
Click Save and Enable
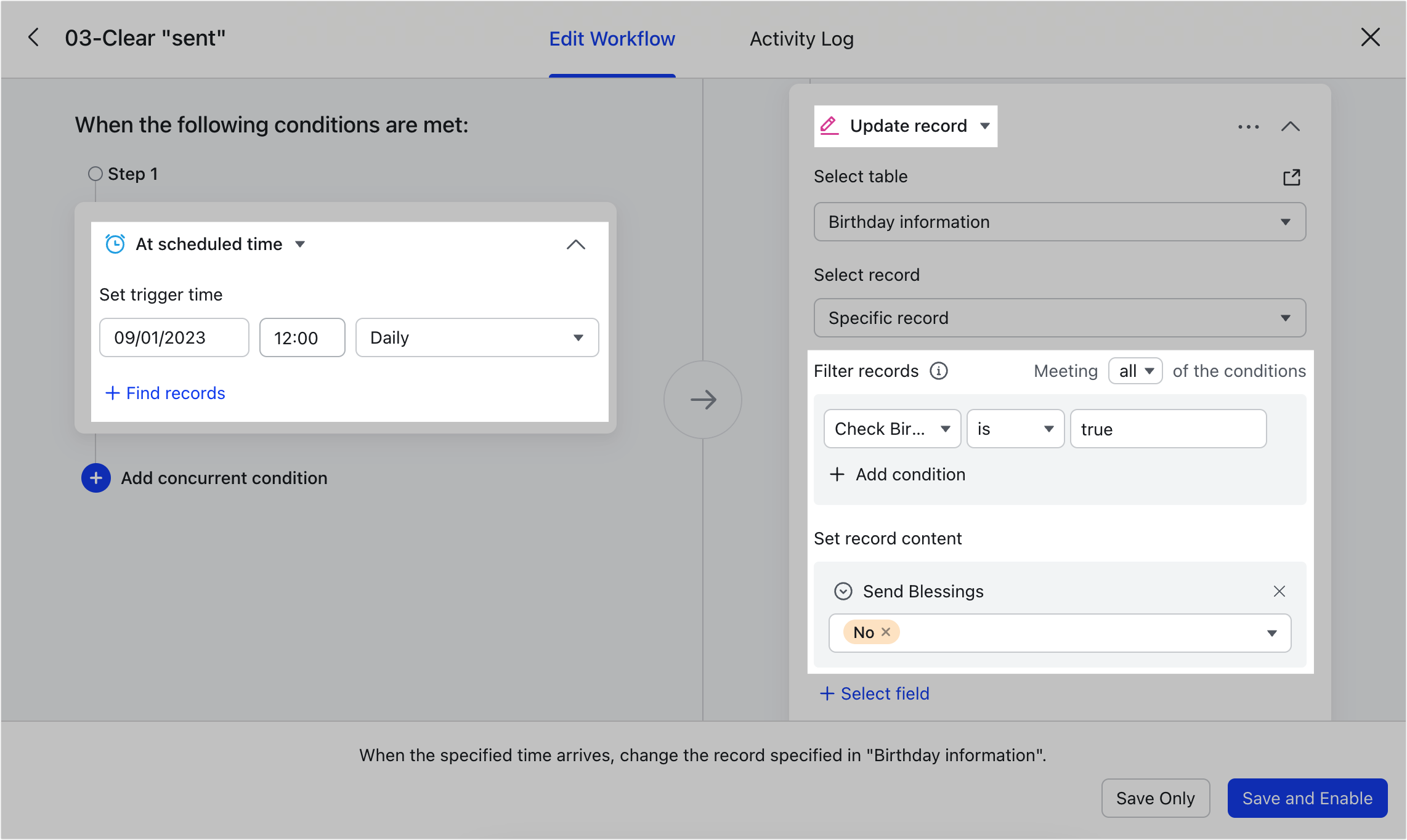pos(1307,798)
